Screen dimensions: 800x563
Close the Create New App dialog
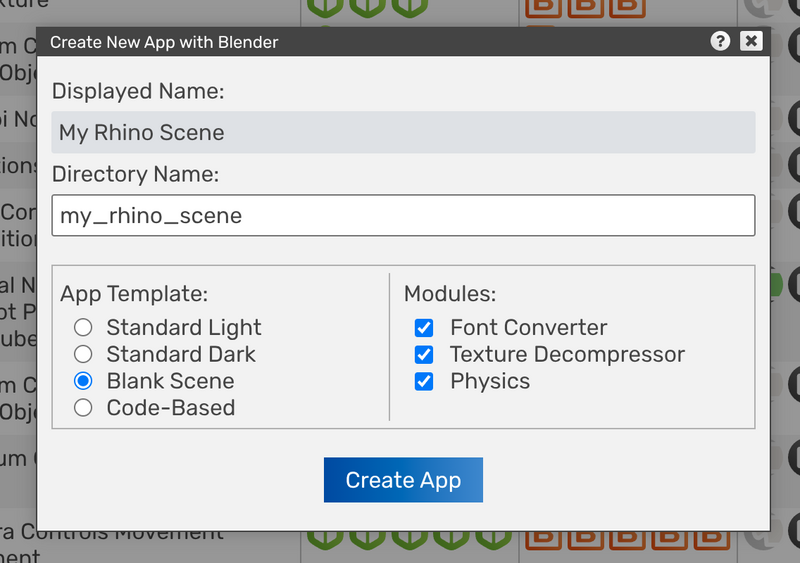tap(751, 41)
